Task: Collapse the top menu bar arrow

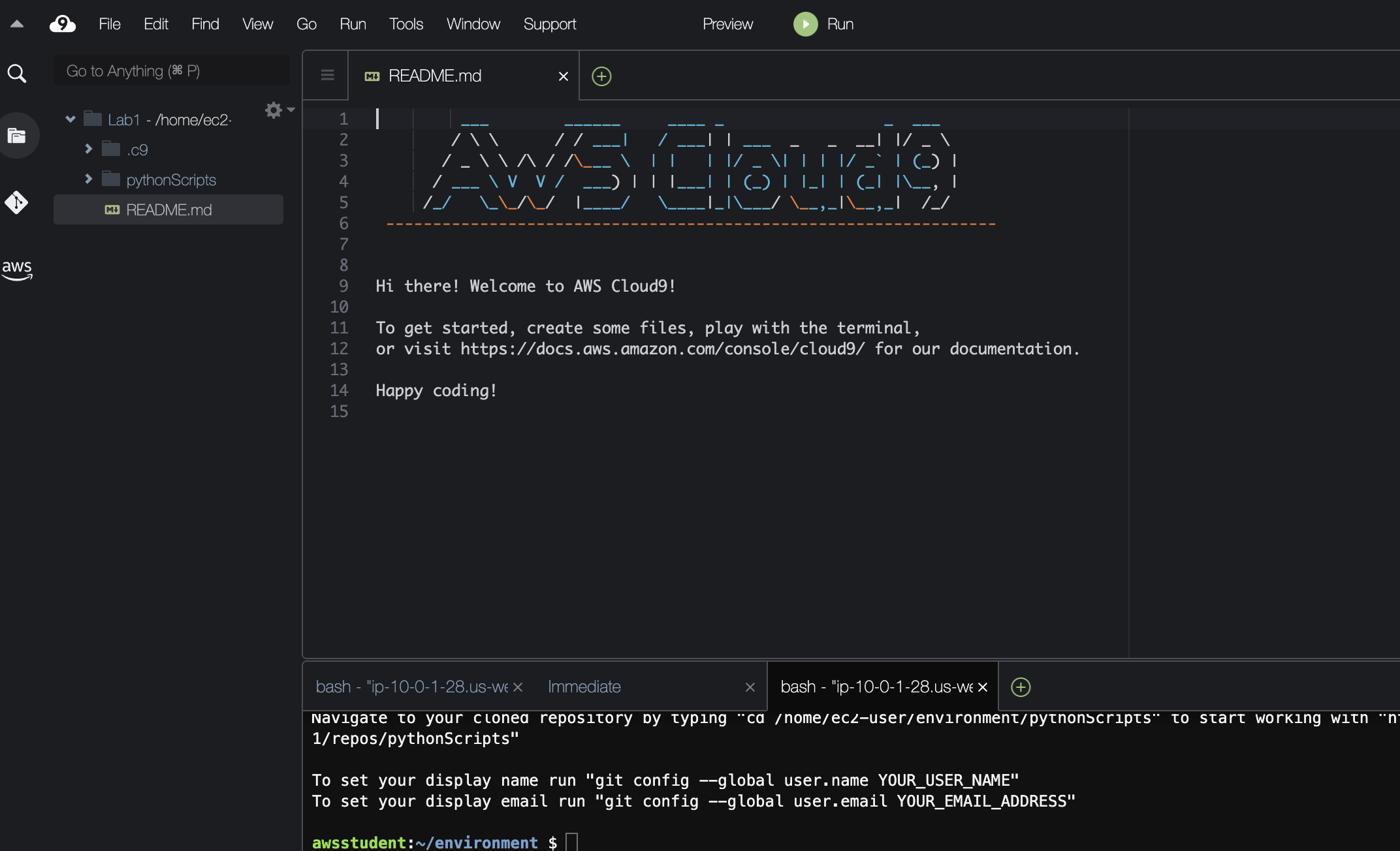Action: [x=17, y=24]
